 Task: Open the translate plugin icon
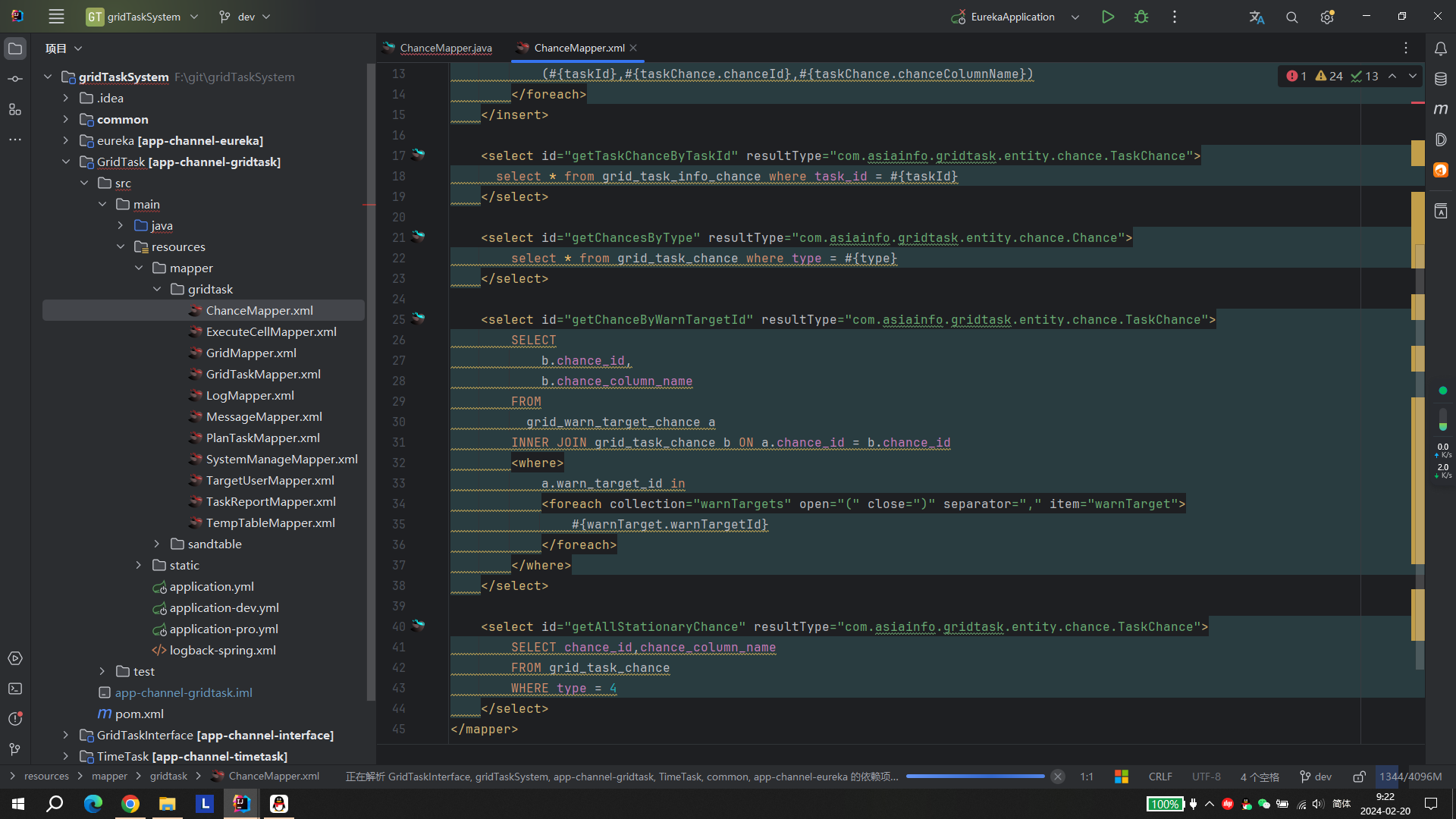tap(1257, 17)
